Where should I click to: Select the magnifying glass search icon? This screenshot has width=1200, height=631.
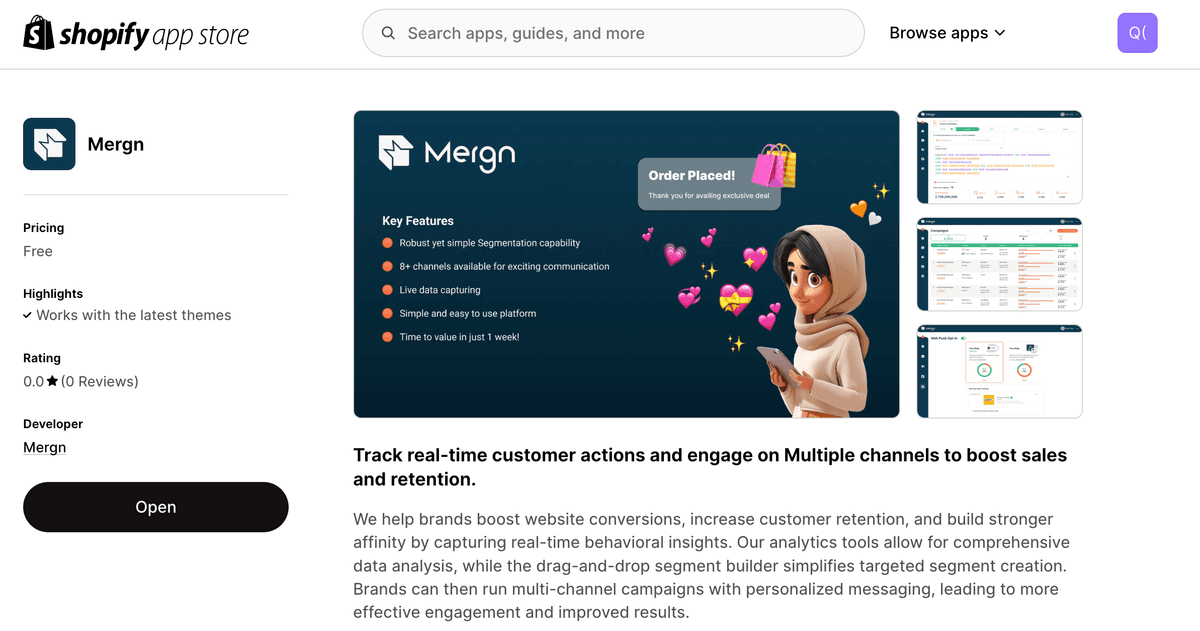(x=388, y=33)
